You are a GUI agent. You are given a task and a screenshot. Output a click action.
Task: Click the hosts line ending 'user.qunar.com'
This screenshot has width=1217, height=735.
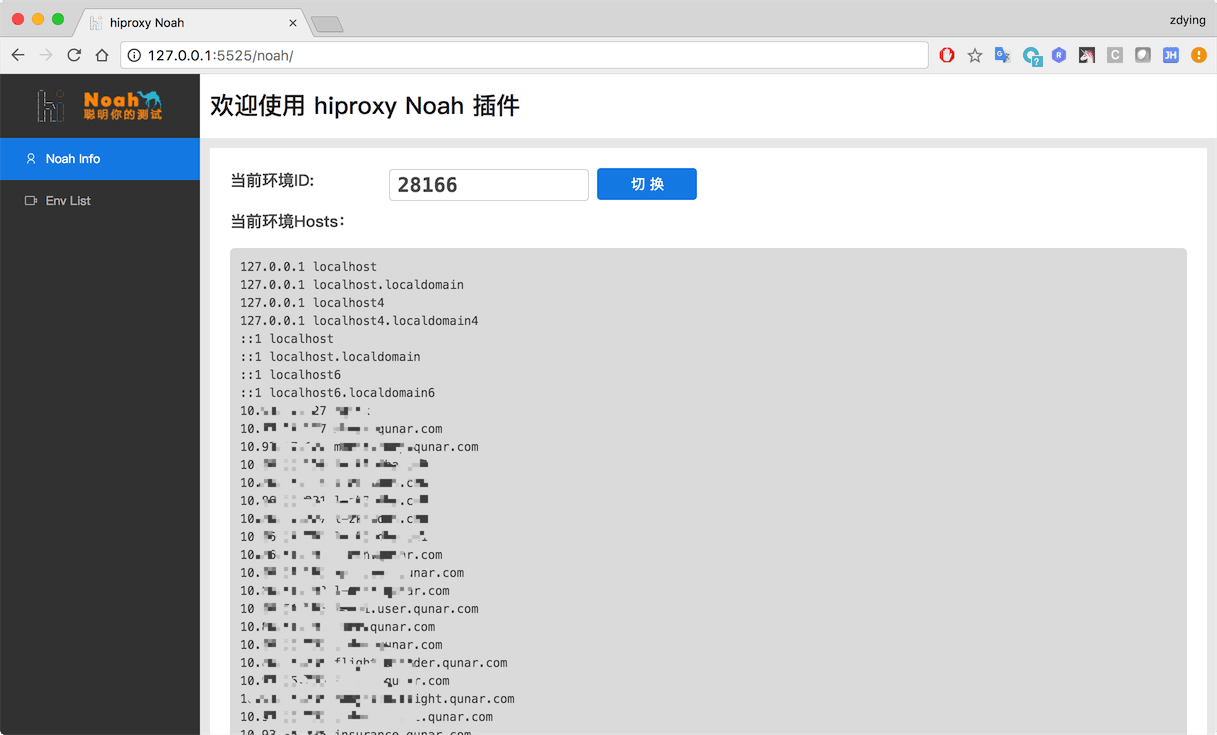pyautogui.click(x=359, y=609)
